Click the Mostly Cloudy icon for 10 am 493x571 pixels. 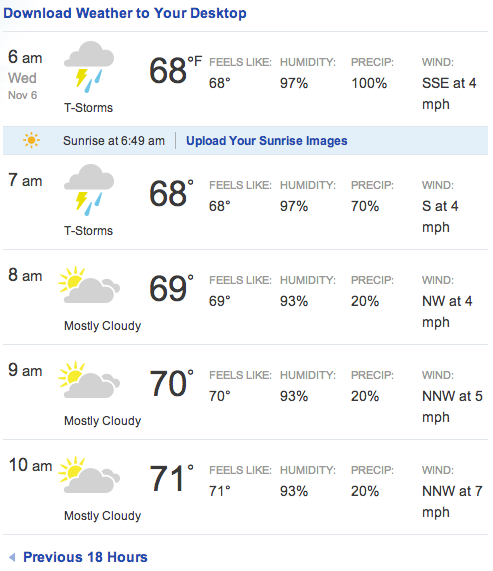(89, 475)
